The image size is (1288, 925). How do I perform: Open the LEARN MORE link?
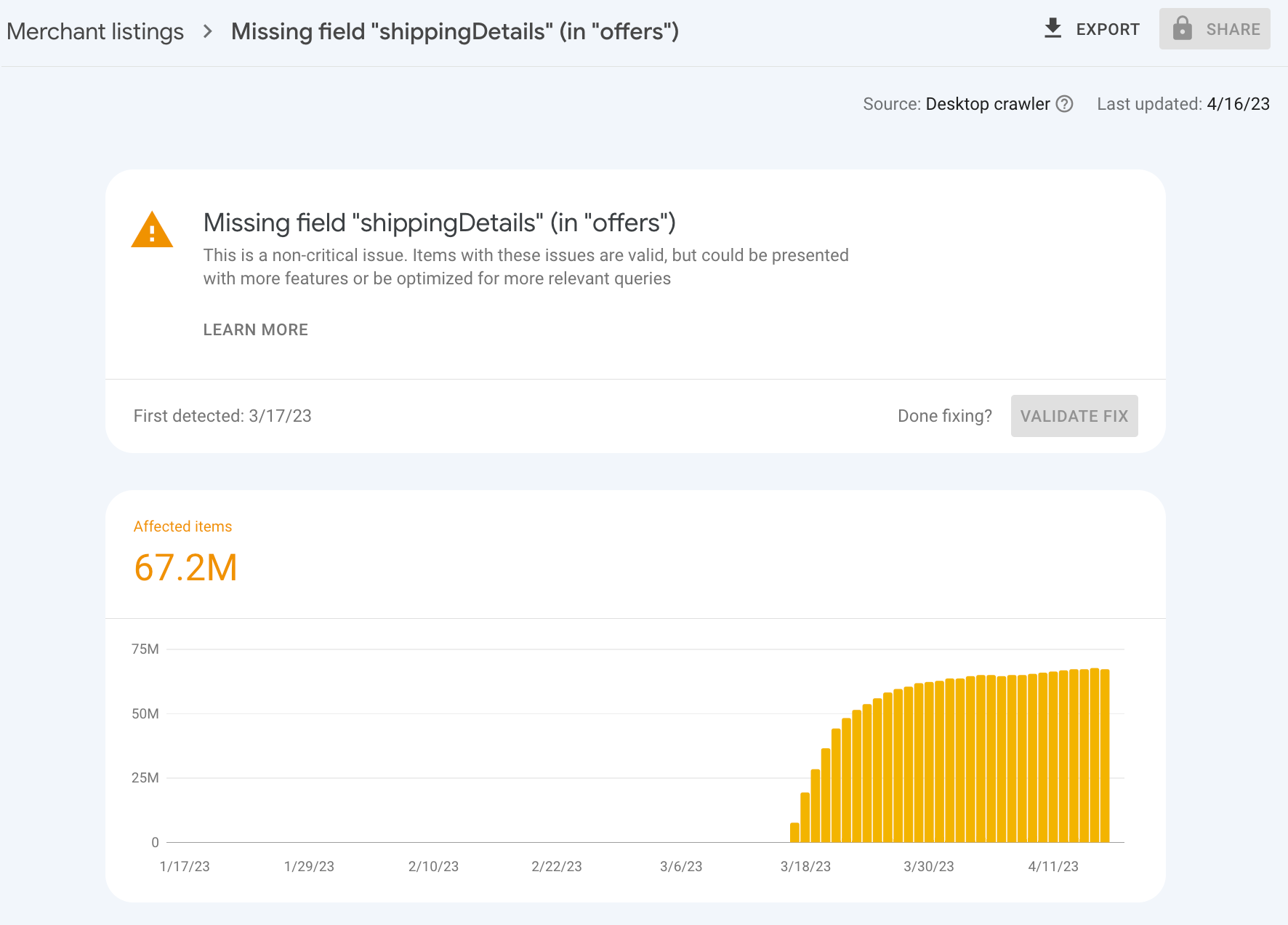point(255,329)
